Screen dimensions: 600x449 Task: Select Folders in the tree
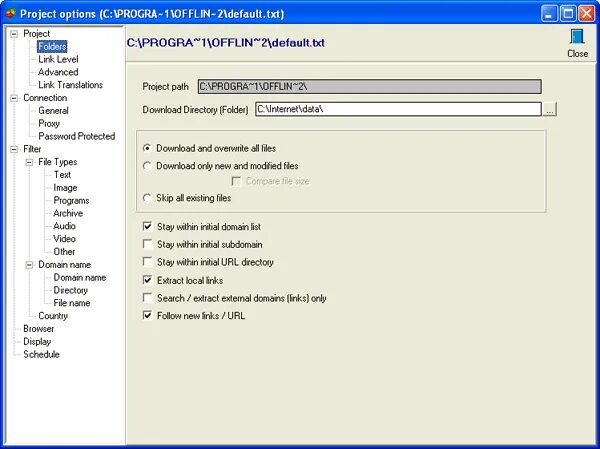tap(52, 46)
